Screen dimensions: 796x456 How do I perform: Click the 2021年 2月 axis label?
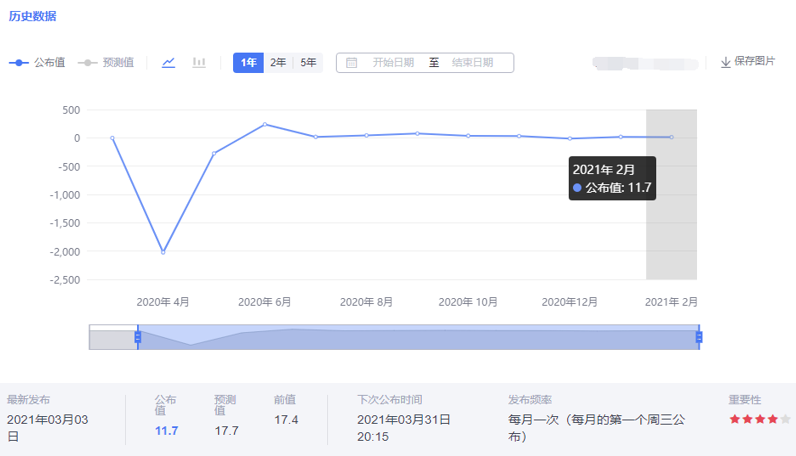[x=671, y=302]
